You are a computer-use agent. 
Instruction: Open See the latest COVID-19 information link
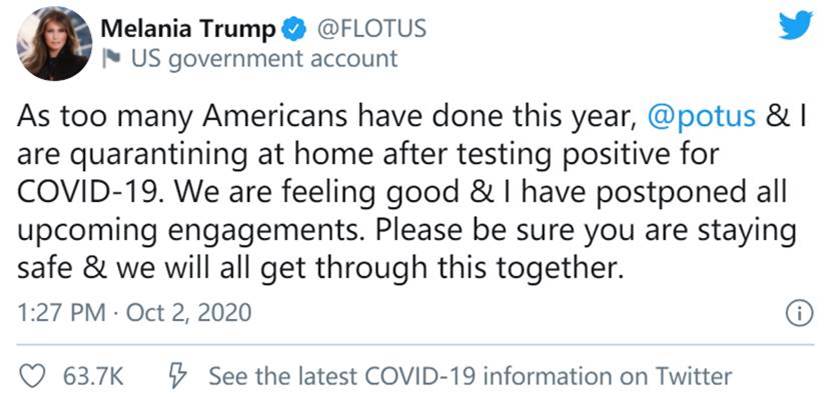tap(470, 376)
